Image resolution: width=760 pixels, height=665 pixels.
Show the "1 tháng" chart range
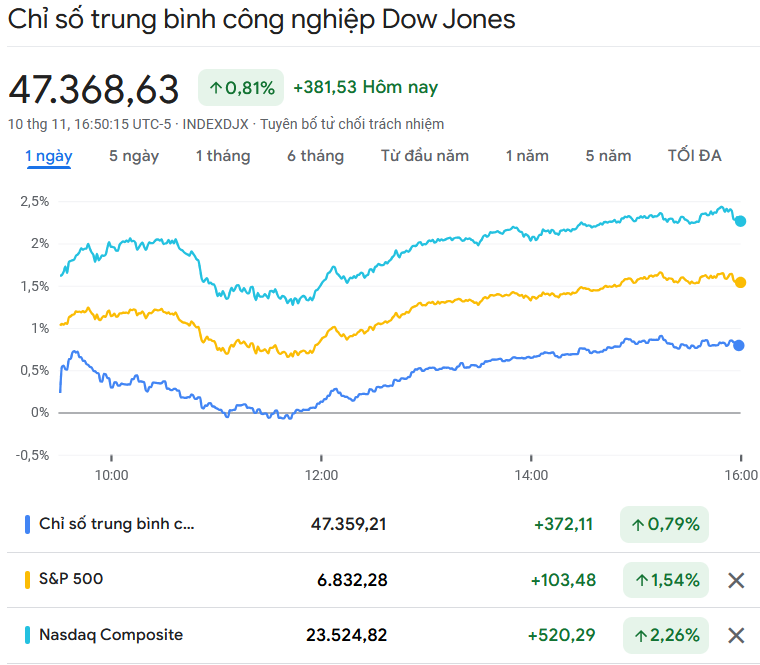(x=223, y=156)
